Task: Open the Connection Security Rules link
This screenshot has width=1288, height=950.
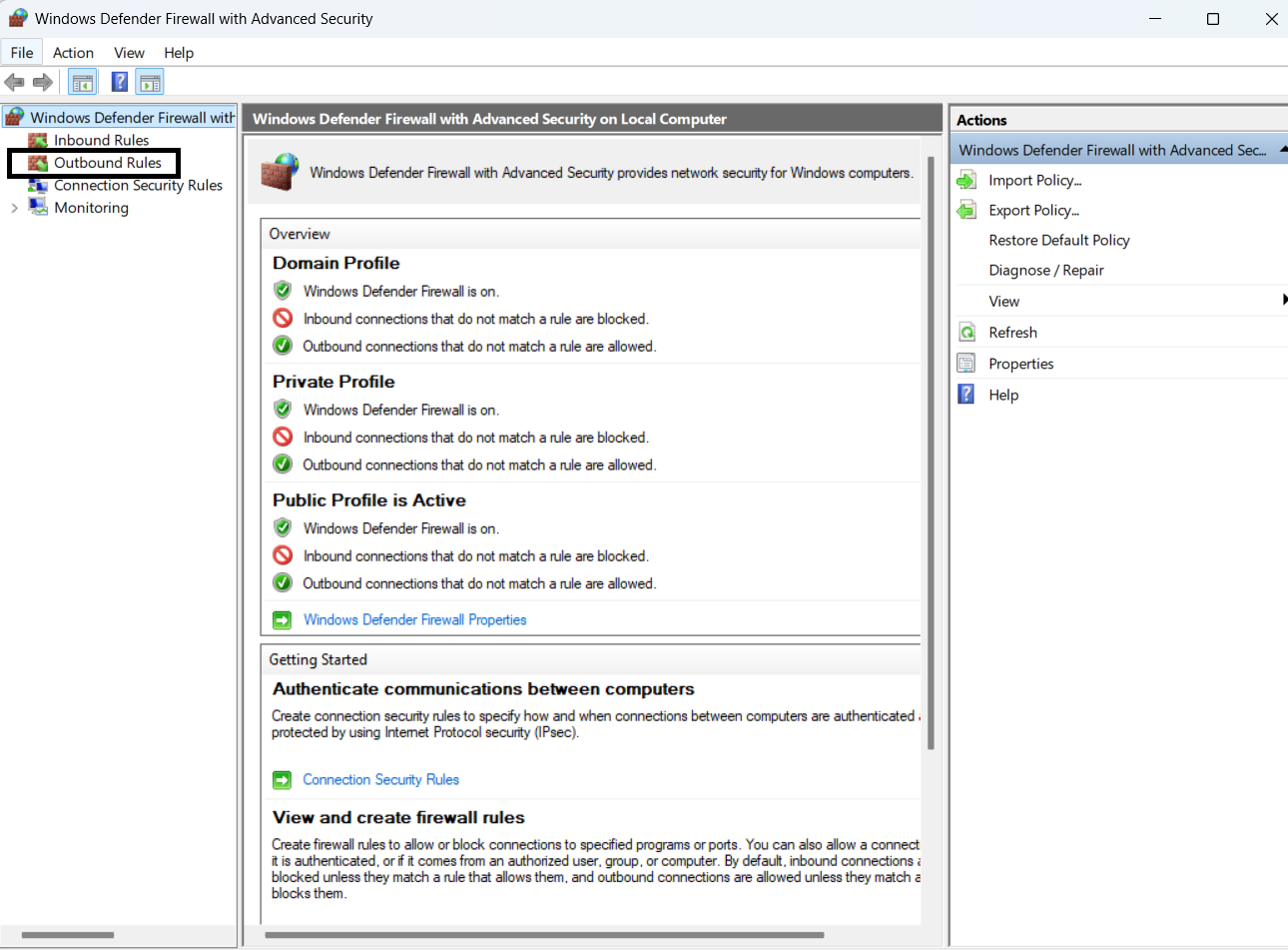Action: pyautogui.click(x=380, y=779)
